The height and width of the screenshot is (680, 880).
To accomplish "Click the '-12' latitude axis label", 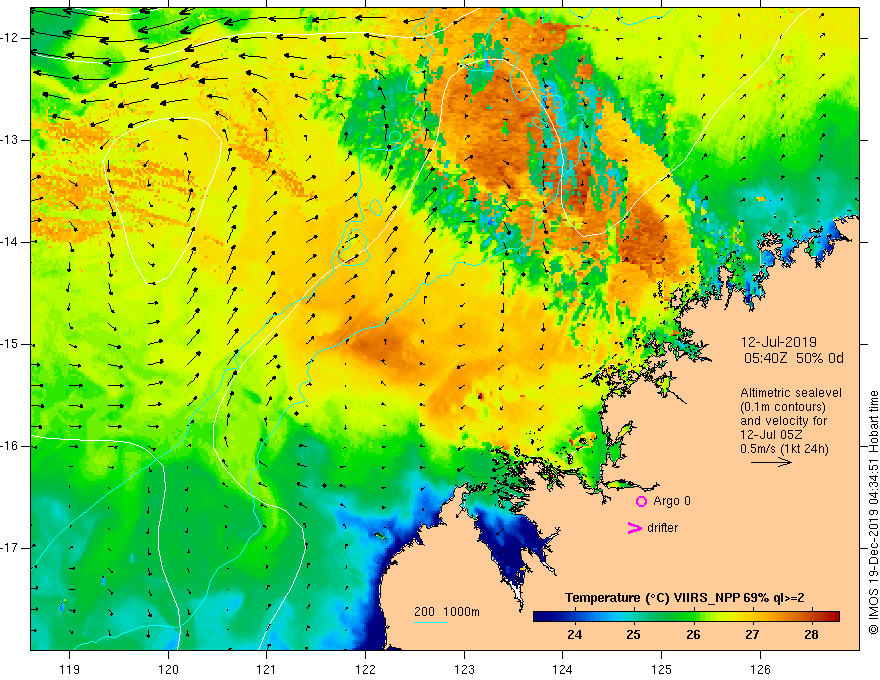I will click(x=11, y=38).
